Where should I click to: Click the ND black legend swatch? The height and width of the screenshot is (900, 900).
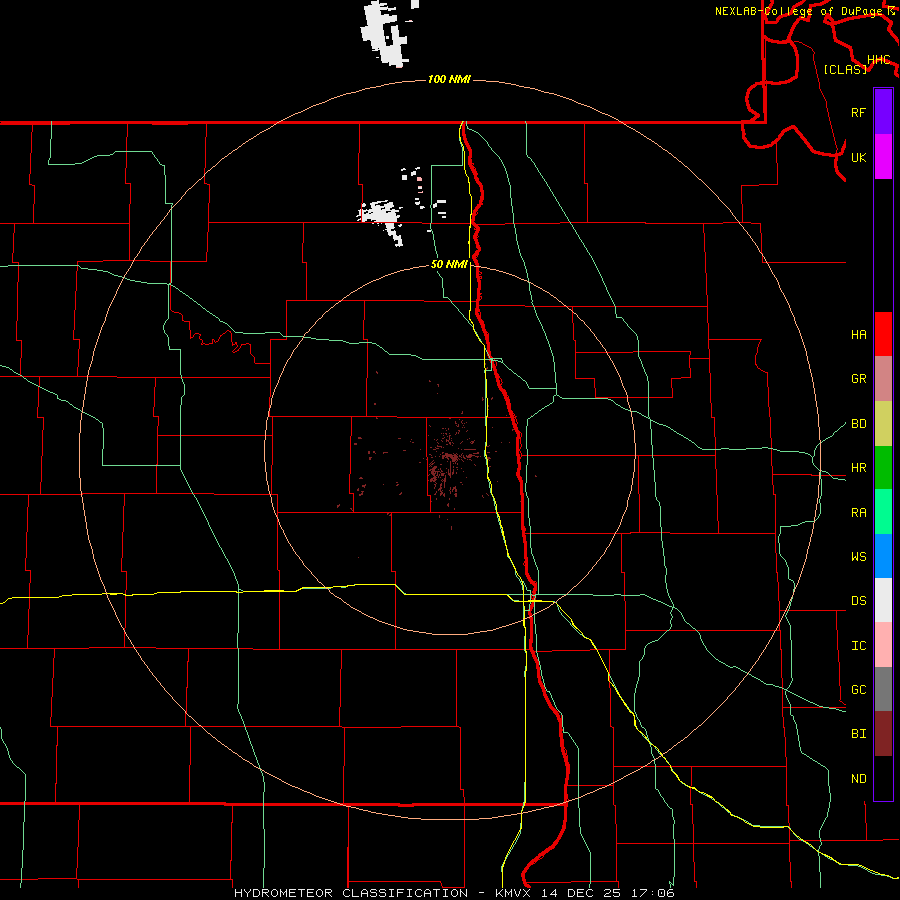[x=883, y=778]
